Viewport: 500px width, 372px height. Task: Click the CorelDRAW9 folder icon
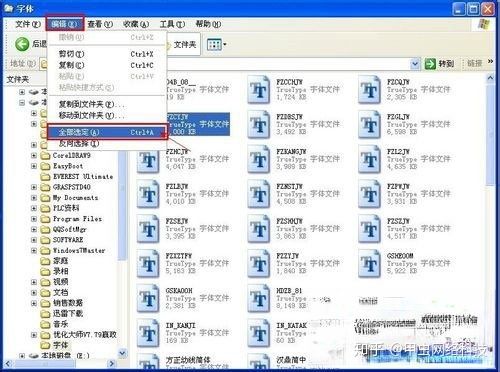[x=45, y=155]
